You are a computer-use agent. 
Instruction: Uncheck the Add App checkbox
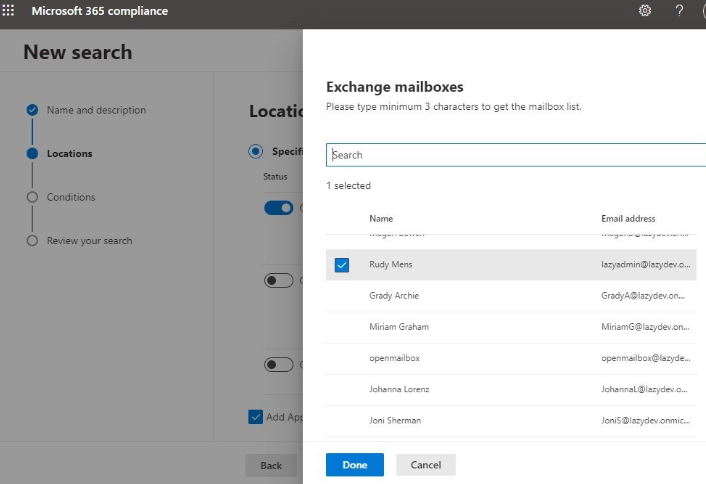click(255, 417)
